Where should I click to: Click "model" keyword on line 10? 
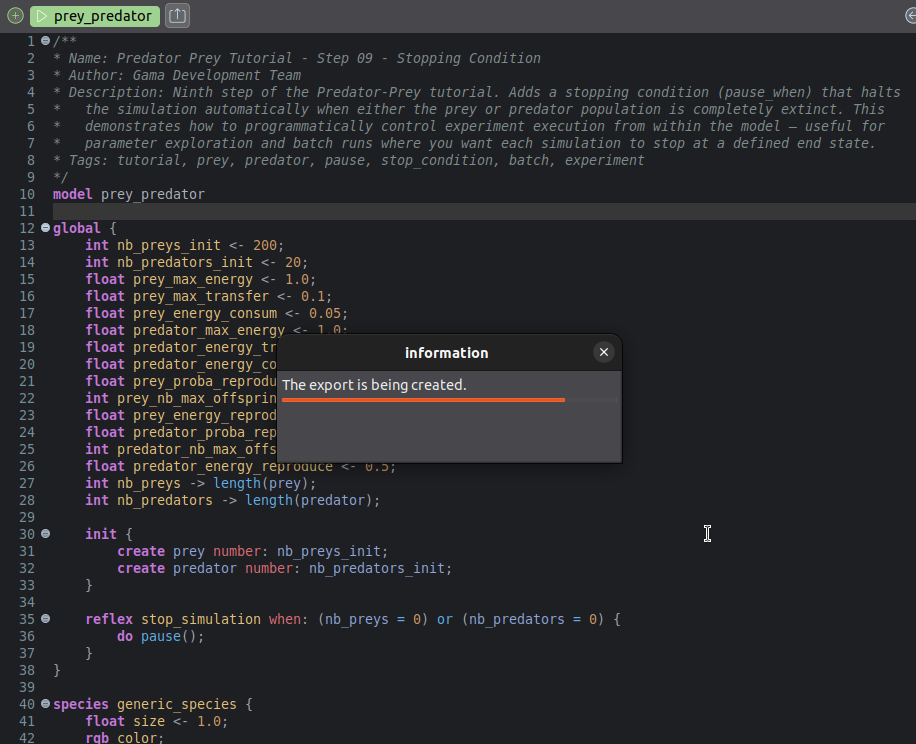tap(72, 194)
